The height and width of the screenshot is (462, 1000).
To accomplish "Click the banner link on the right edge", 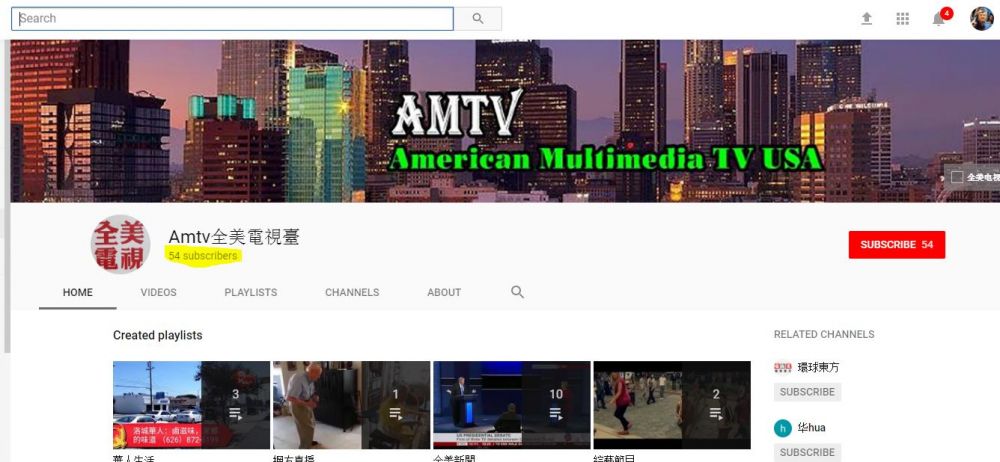I will (x=973, y=177).
